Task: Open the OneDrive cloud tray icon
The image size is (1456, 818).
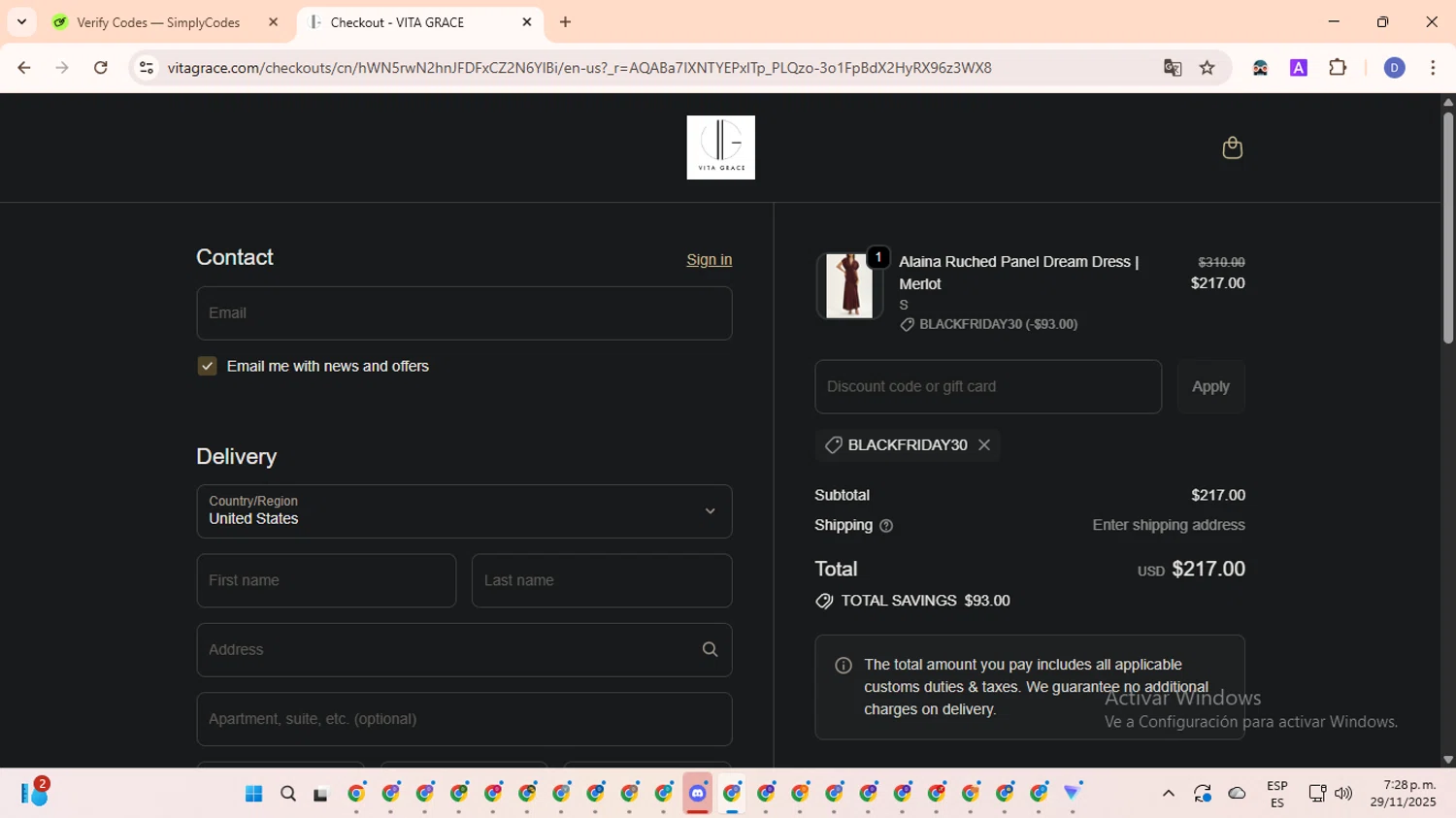Action: [x=1237, y=794]
